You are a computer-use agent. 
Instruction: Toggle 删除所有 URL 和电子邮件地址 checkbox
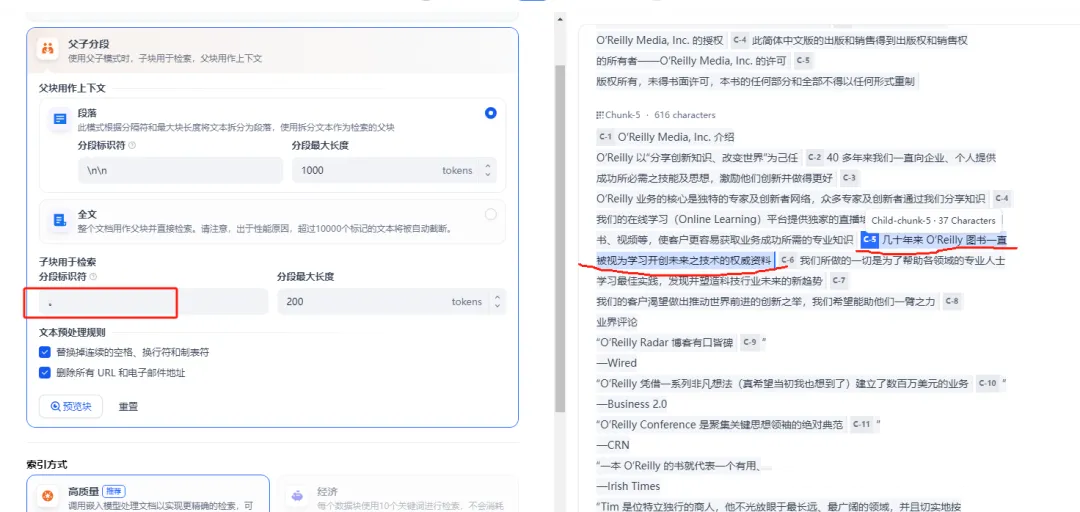(45, 373)
